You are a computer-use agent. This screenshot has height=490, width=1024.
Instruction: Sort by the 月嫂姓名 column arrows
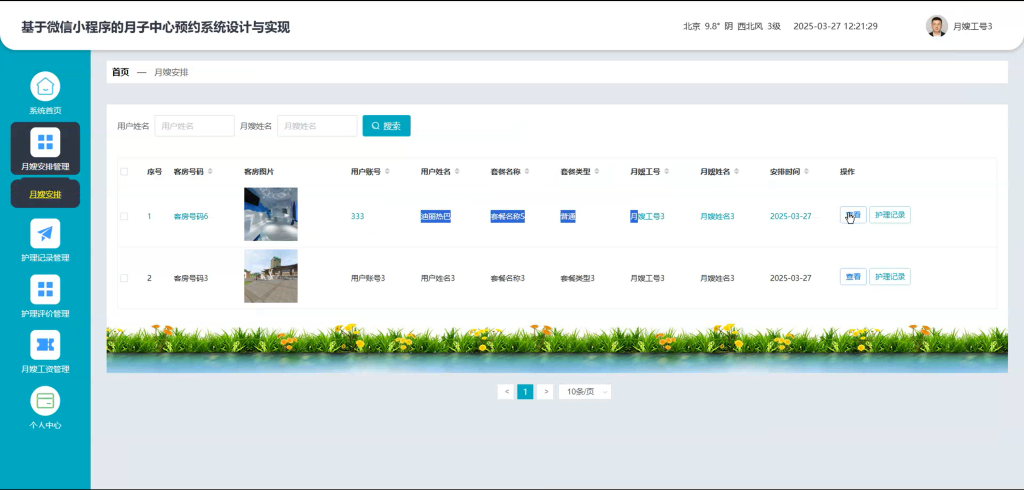pos(737,172)
